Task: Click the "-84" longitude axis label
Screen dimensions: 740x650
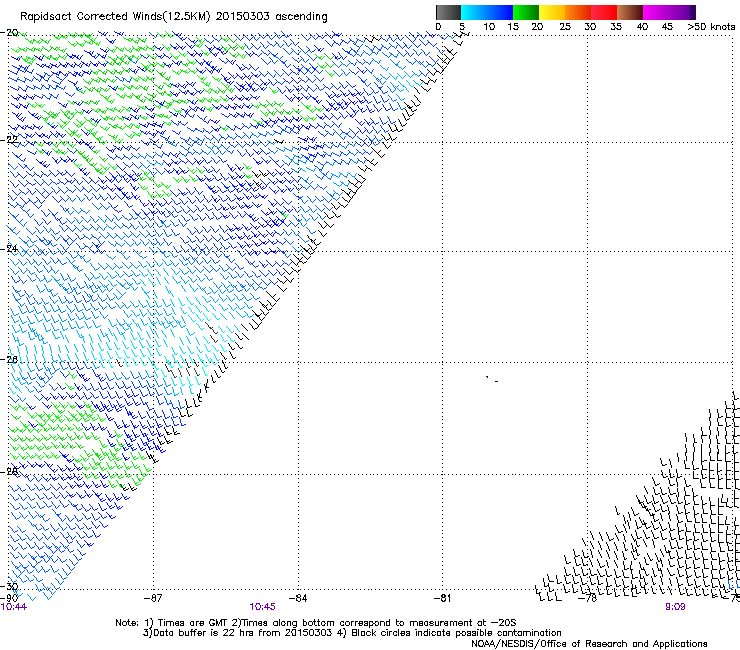Action: (297, 598)
